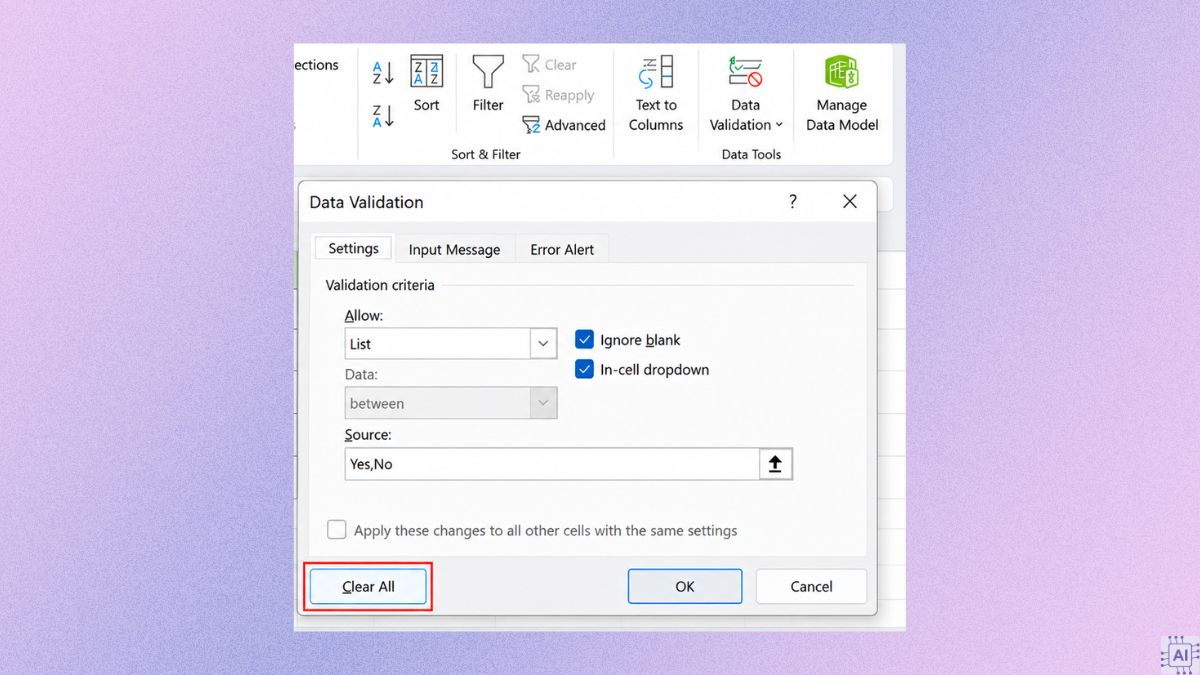The height and width of the screenshot is (675, 1200).
Task: Open the Data Validation ribbon dropdown arrow
Action: coord(779,125)
